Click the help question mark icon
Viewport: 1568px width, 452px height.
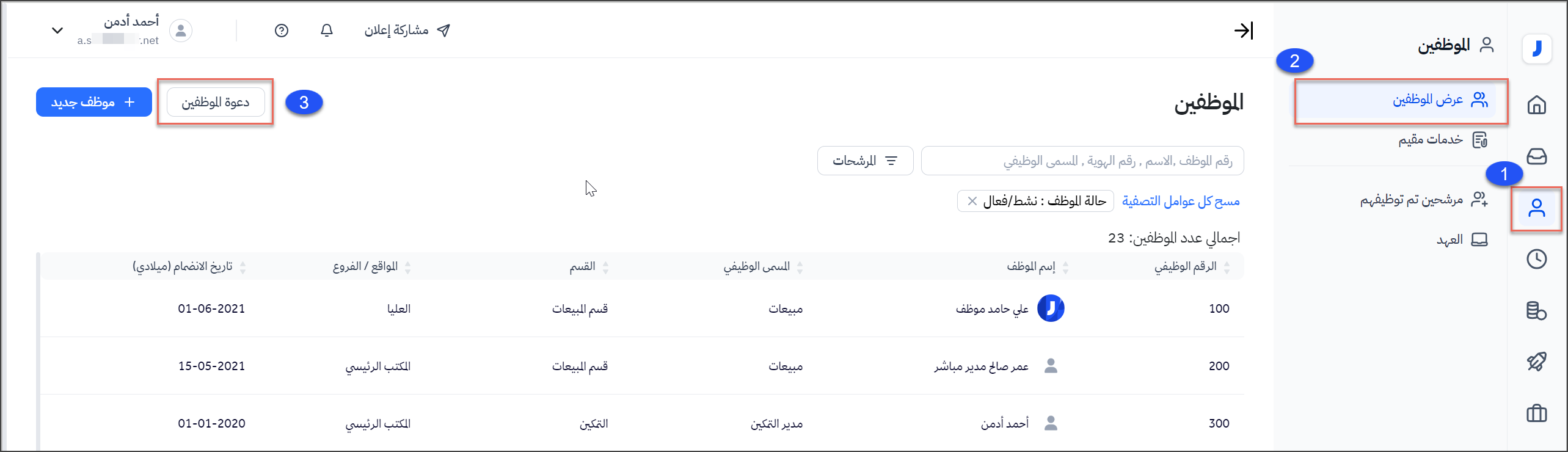(282, 31)
